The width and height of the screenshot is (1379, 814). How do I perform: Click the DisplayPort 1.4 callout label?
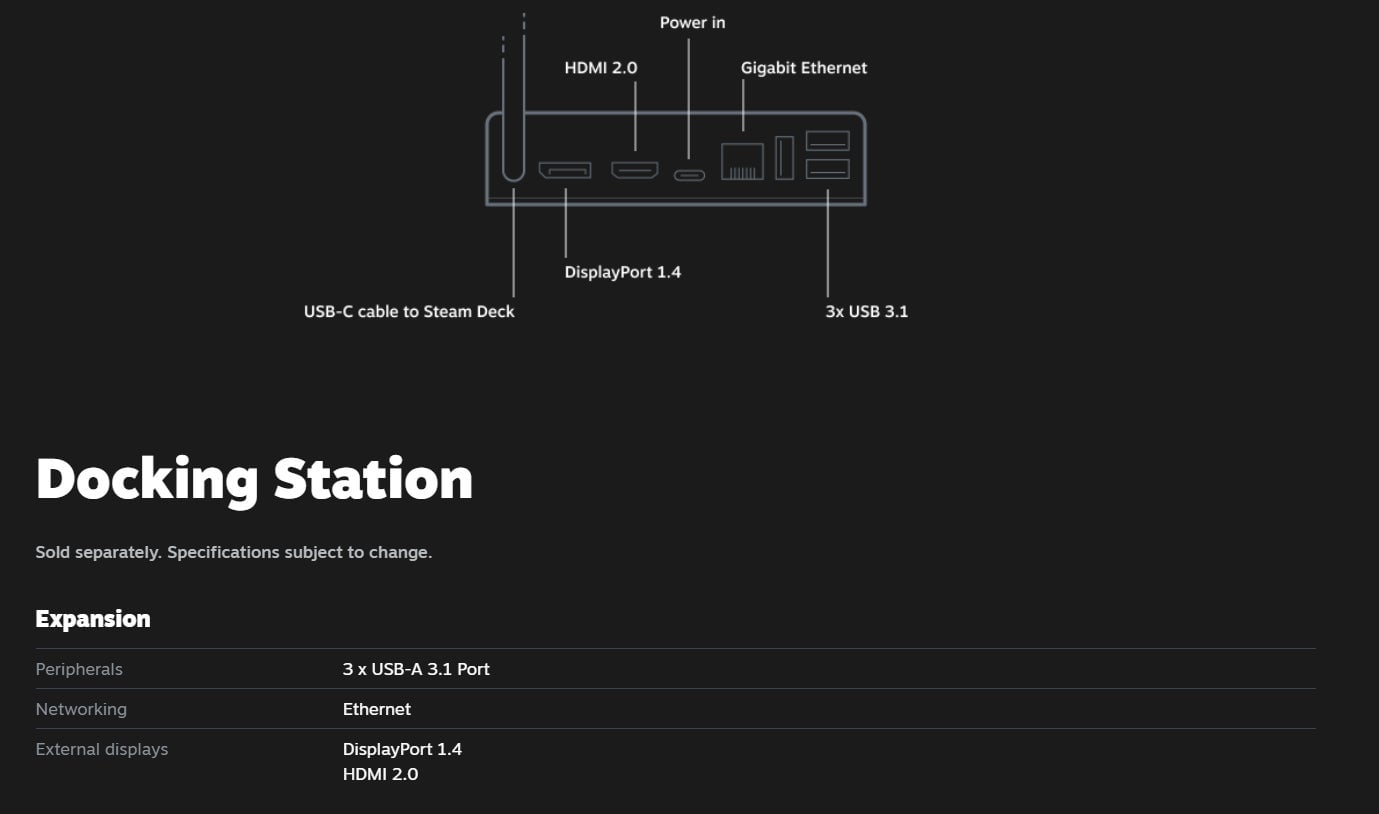coord(622,271)
